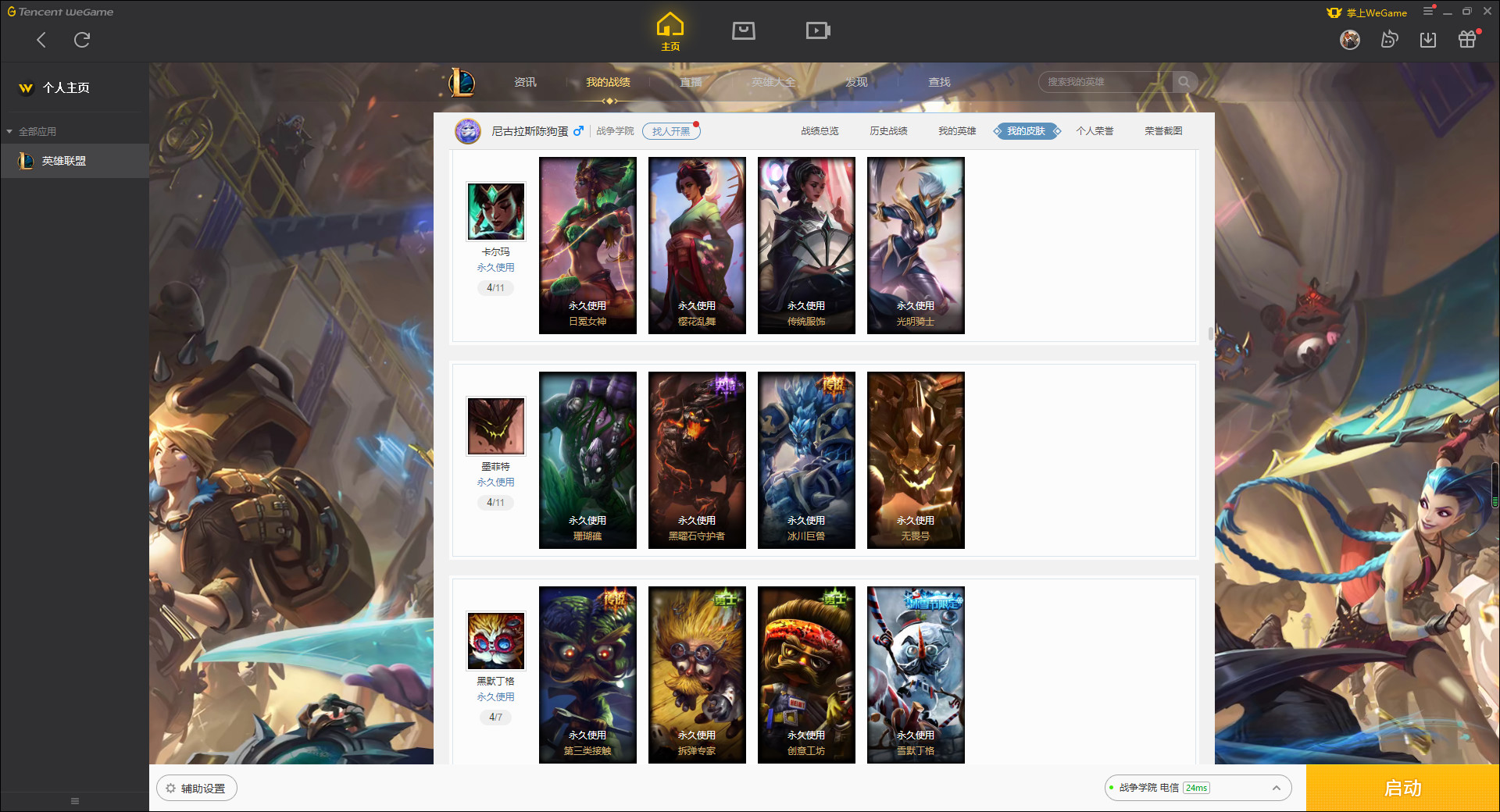1500x812 pixels.
Task: Click the 战争学院 label beside player name
Action: [x=615, y=131]
